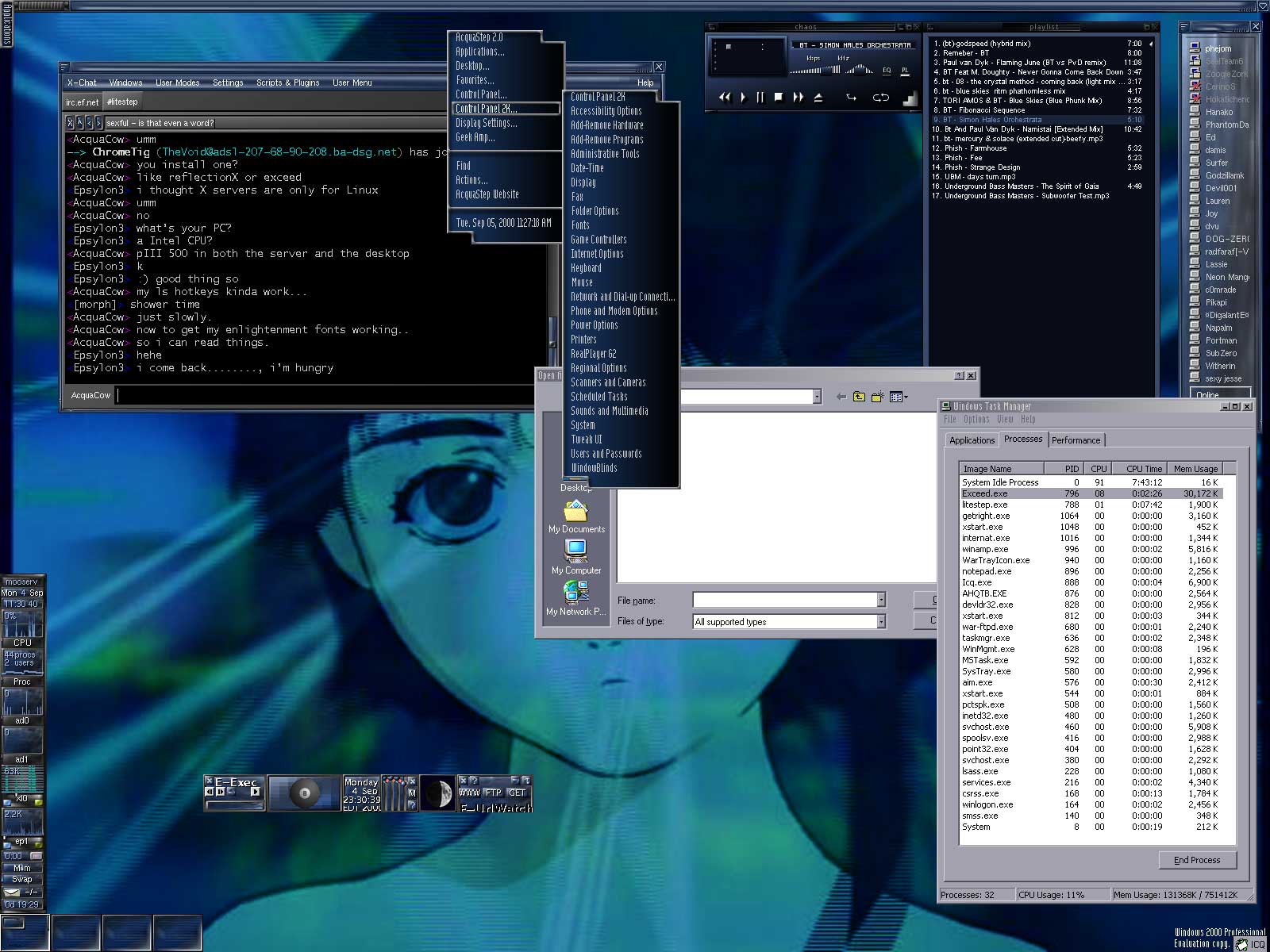The height and width of the screenshot is (952, 1270).
Task: Open My Network Places in places bar
Action: (576, 599)
